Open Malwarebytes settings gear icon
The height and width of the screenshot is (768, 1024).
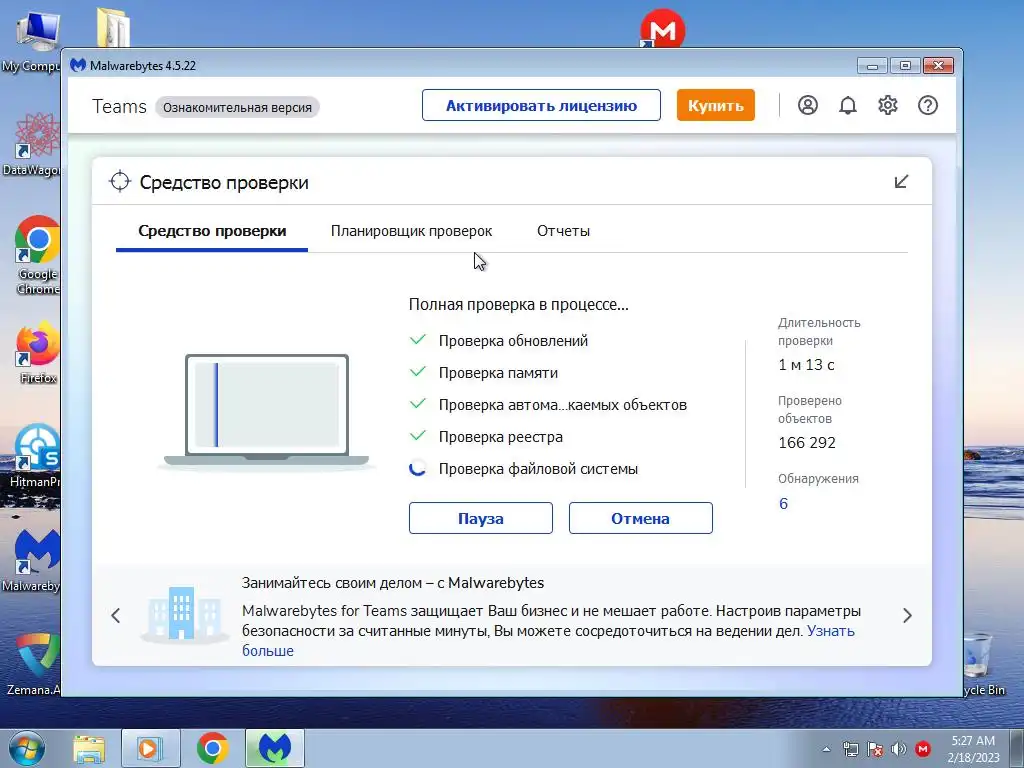point(888,105)
